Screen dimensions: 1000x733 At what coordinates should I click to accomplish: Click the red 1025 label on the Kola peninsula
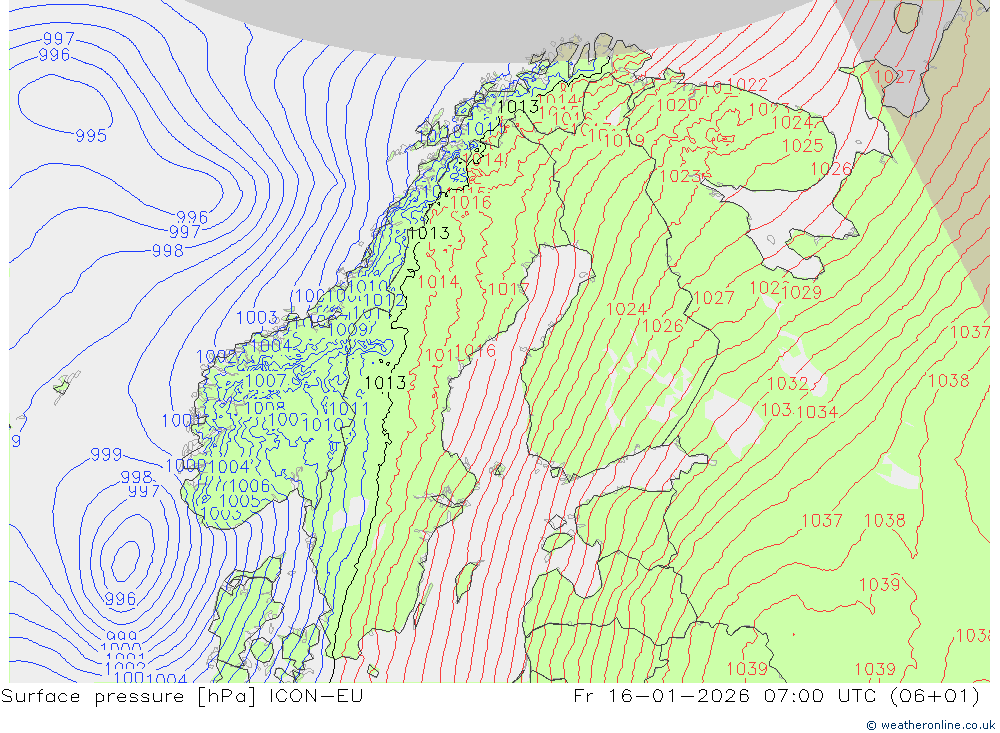pyautogui.click(x=803, y=145)
